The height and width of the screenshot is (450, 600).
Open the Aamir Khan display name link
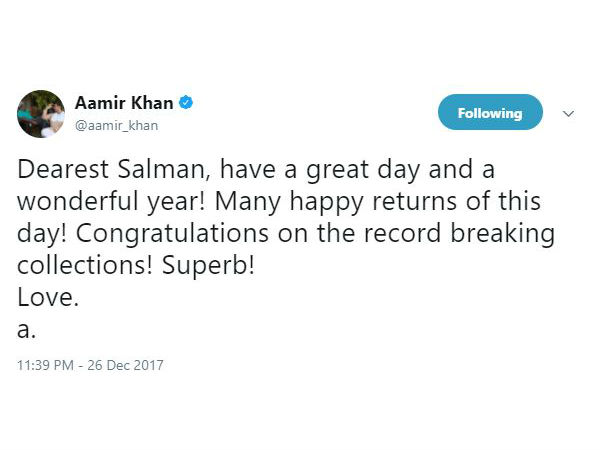tap(124, 103)
